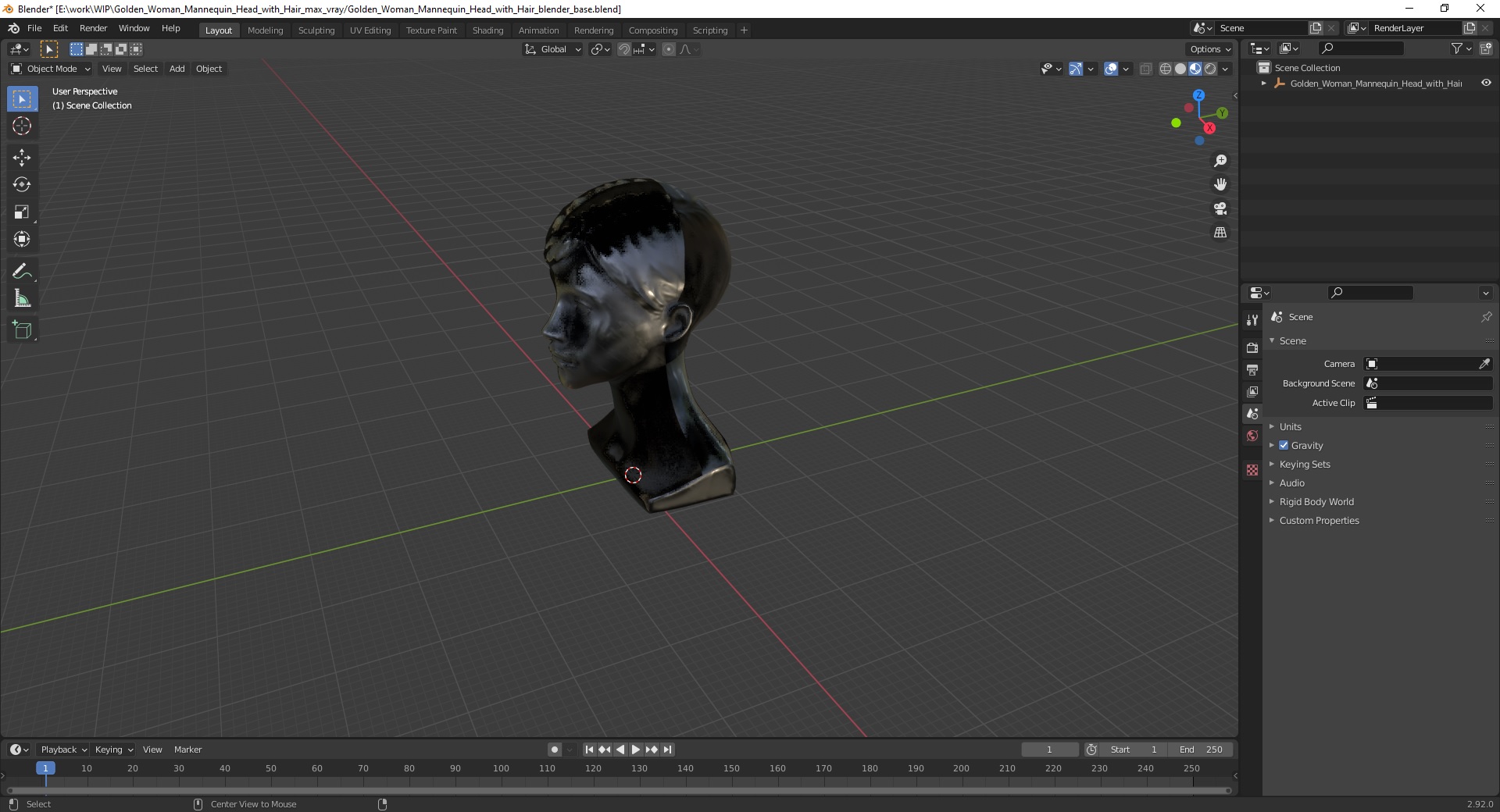Hide the Golden_Woman_Mannequin collection with eye icon
The width and height of the screenshot is (1500, 812).
click(x=1486, y=83)
